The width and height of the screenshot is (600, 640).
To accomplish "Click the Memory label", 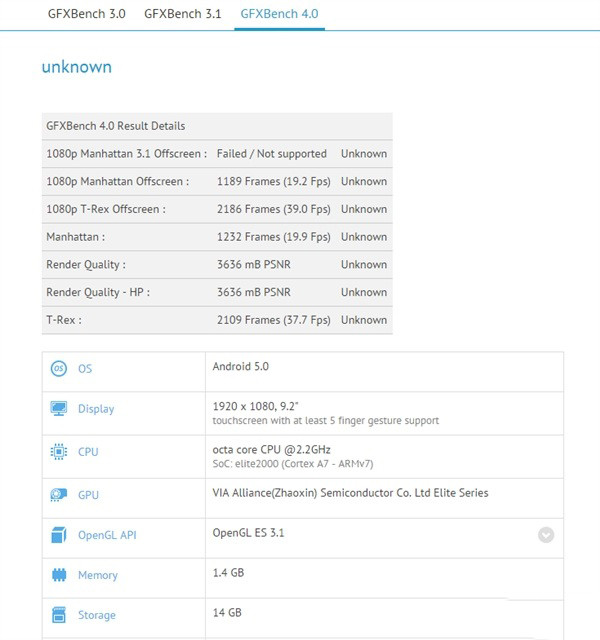I will tap(98, 575).
